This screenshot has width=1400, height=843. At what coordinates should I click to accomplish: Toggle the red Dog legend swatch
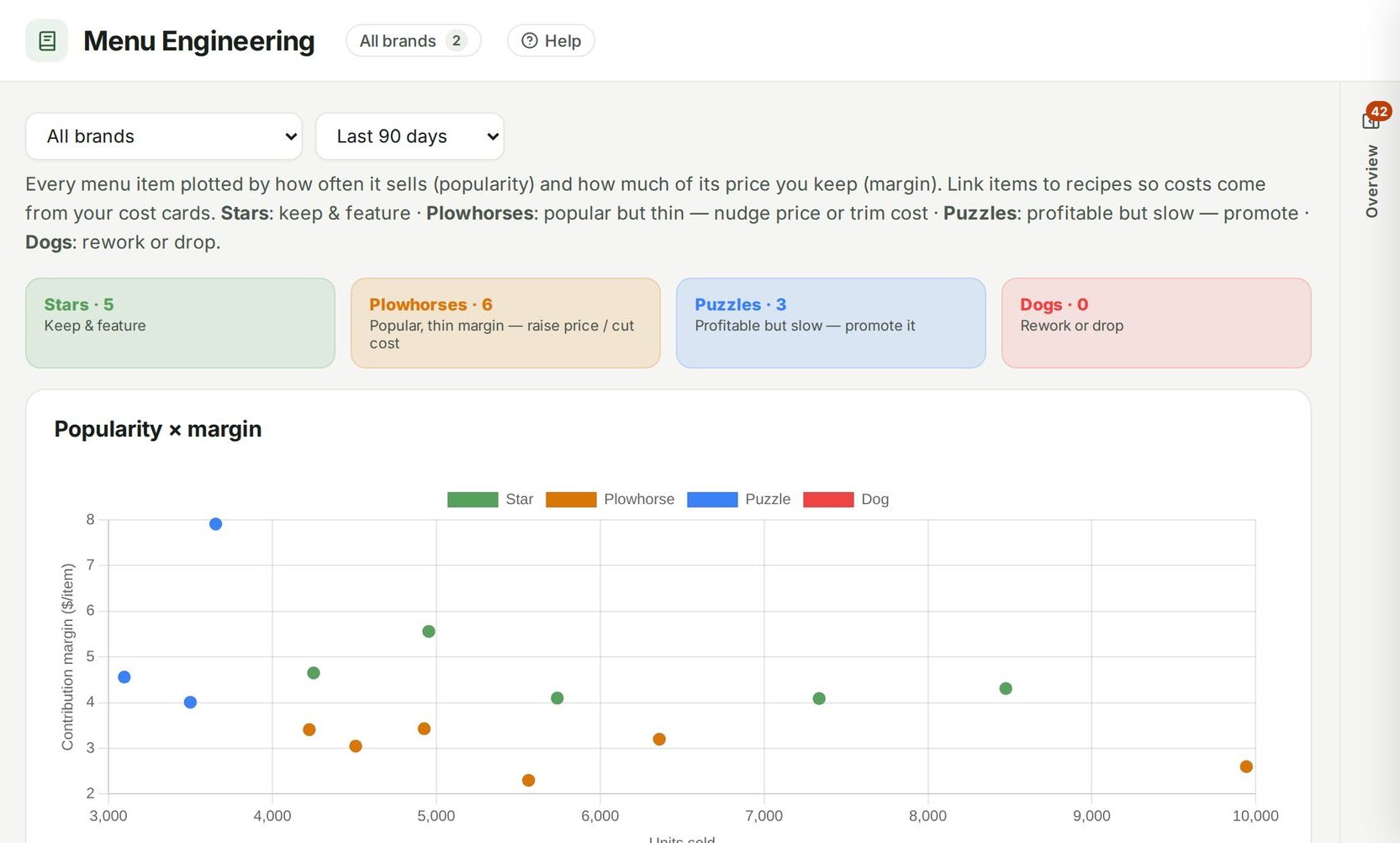coord(828,500)
